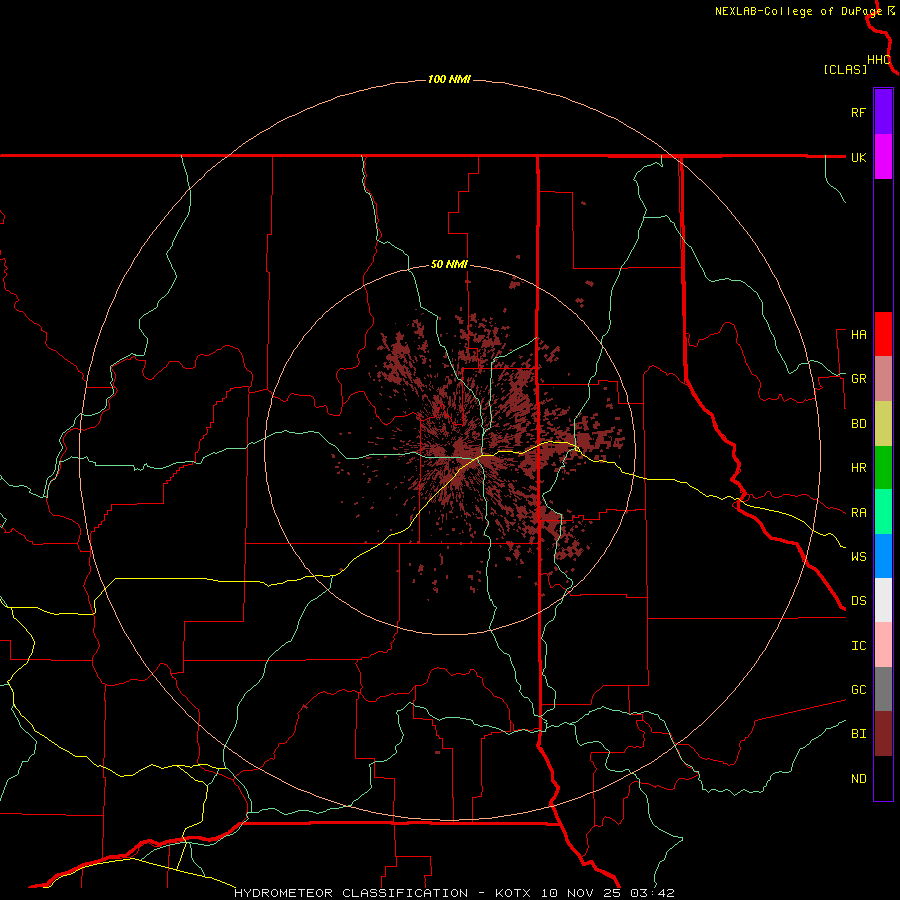This screenshot has height=900, width=900.
Task: Select the blue WS legend swatch
Action: pos(883,556)
